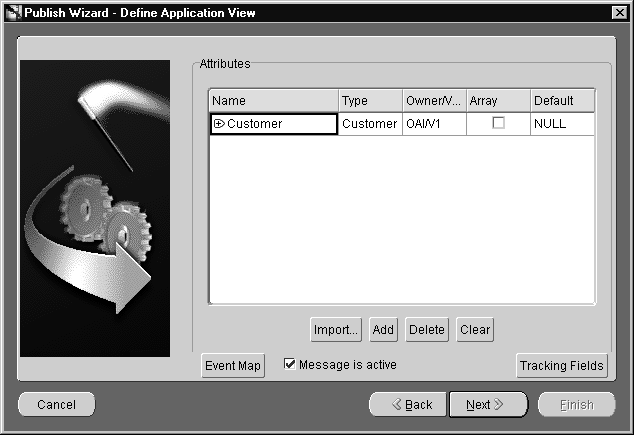Select the OAI/V1 owner cell
This screenshot has height=435, width=634.
(434, 124)
